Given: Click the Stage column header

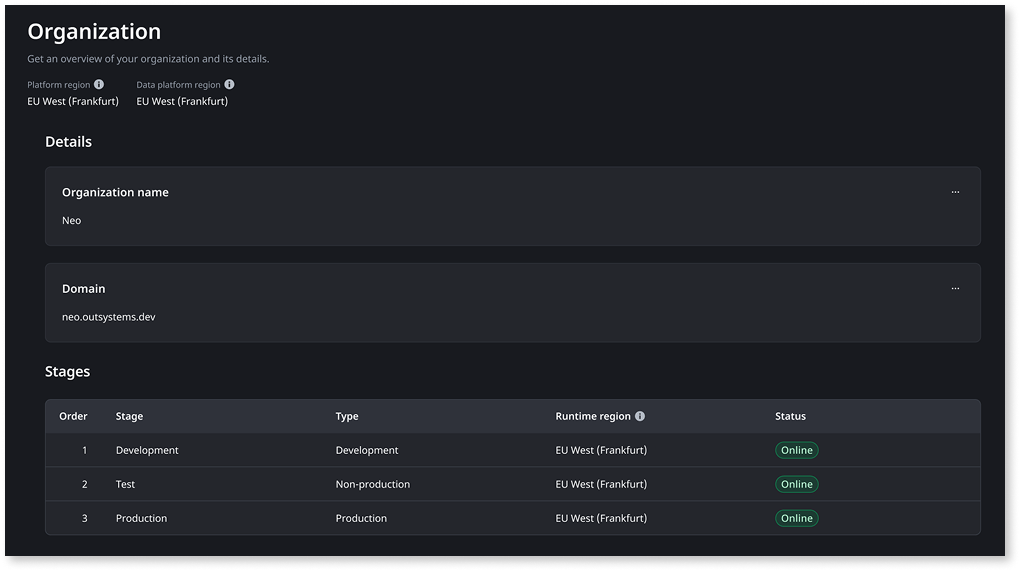Looking at the screenshot, I should tap(129, 416).
